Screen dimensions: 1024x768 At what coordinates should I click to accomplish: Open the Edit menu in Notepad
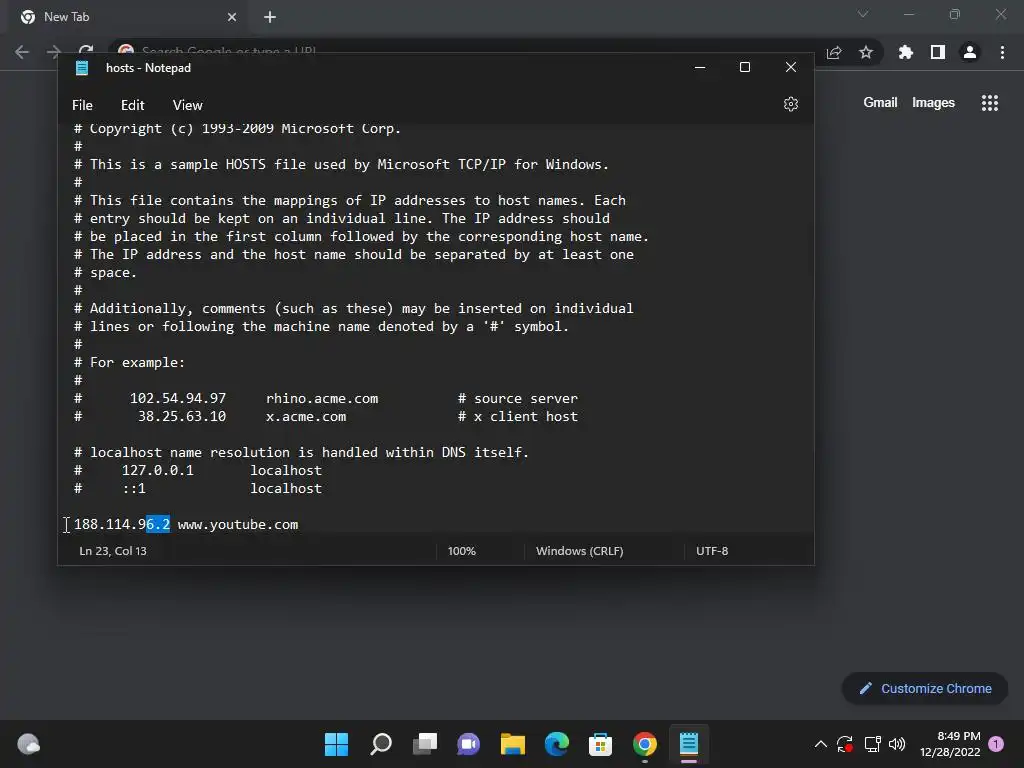point(133,105)
